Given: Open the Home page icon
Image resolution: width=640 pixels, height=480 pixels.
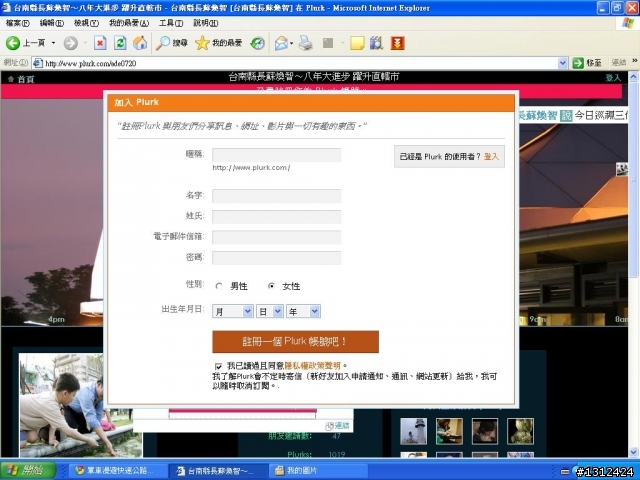Looking at the screenshot, I should tap(140, 43).
